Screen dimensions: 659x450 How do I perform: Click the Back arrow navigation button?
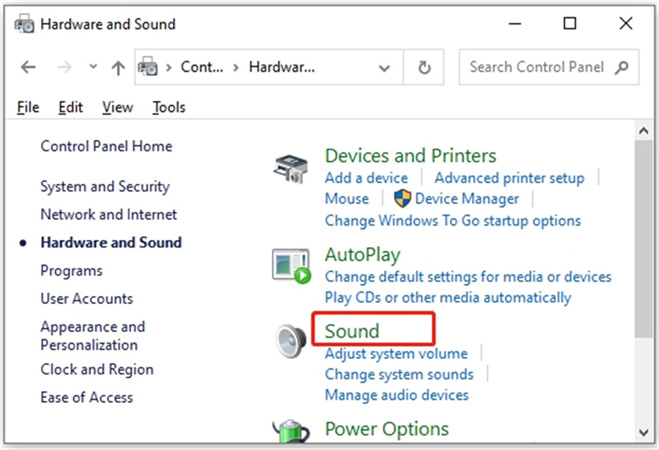coord(28,67)
